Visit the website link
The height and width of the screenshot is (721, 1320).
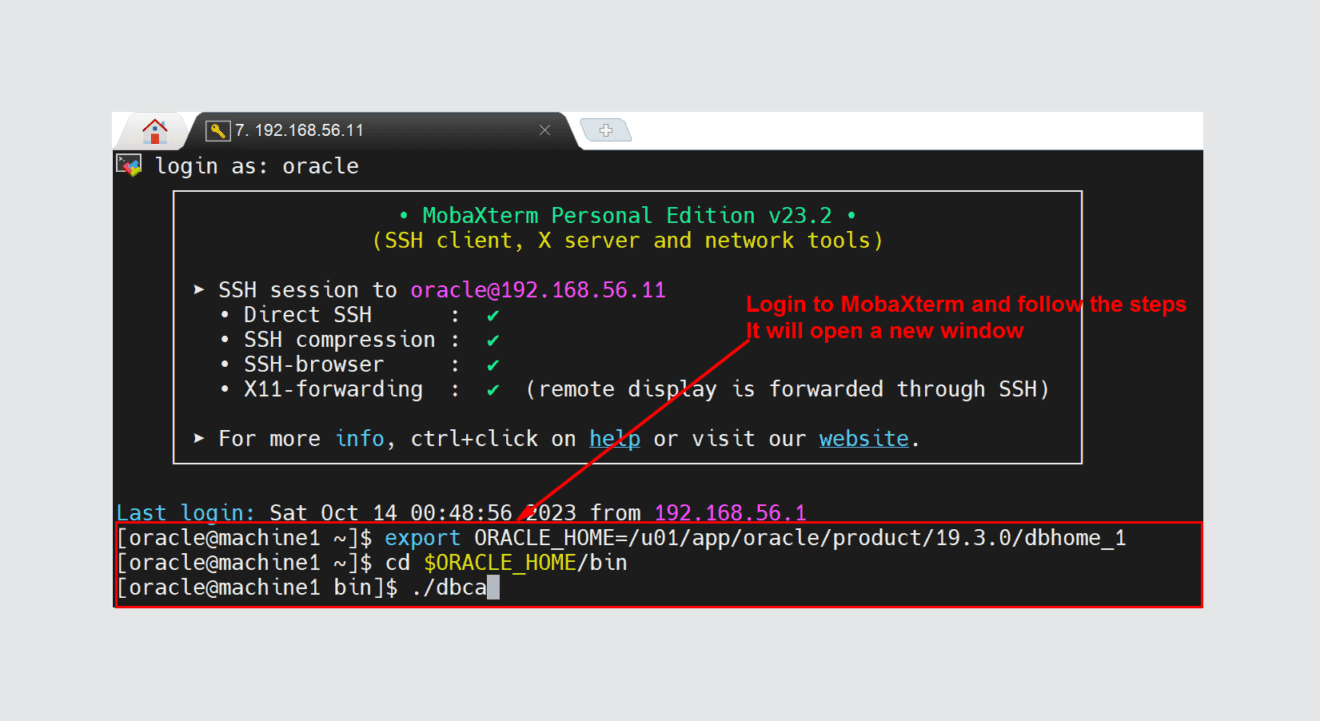pyautogui.click(x=863, y=438)
